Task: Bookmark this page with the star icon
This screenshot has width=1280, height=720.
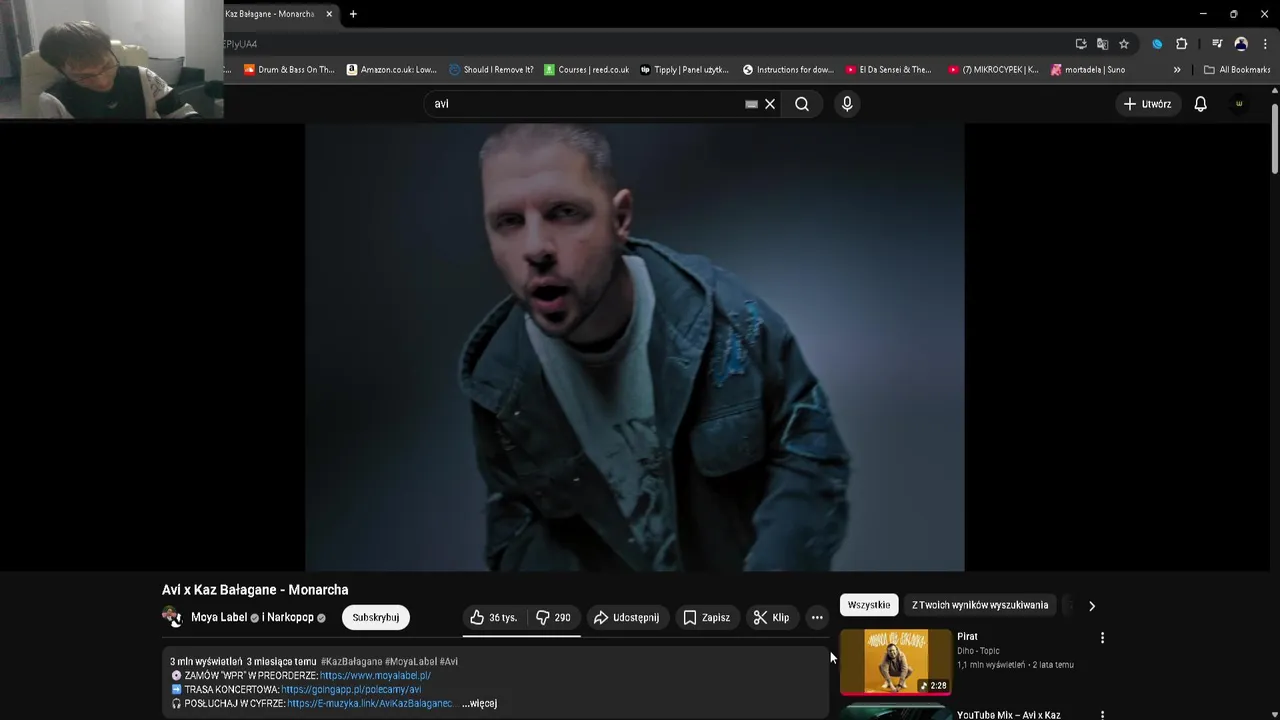Action: 1124,44
